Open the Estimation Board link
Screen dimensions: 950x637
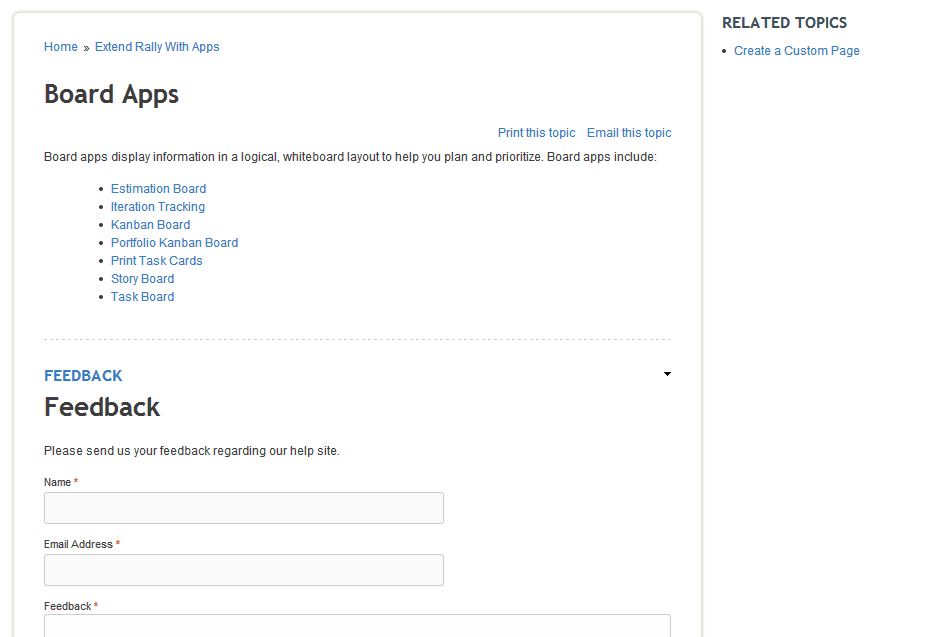(x=158, y=188)
